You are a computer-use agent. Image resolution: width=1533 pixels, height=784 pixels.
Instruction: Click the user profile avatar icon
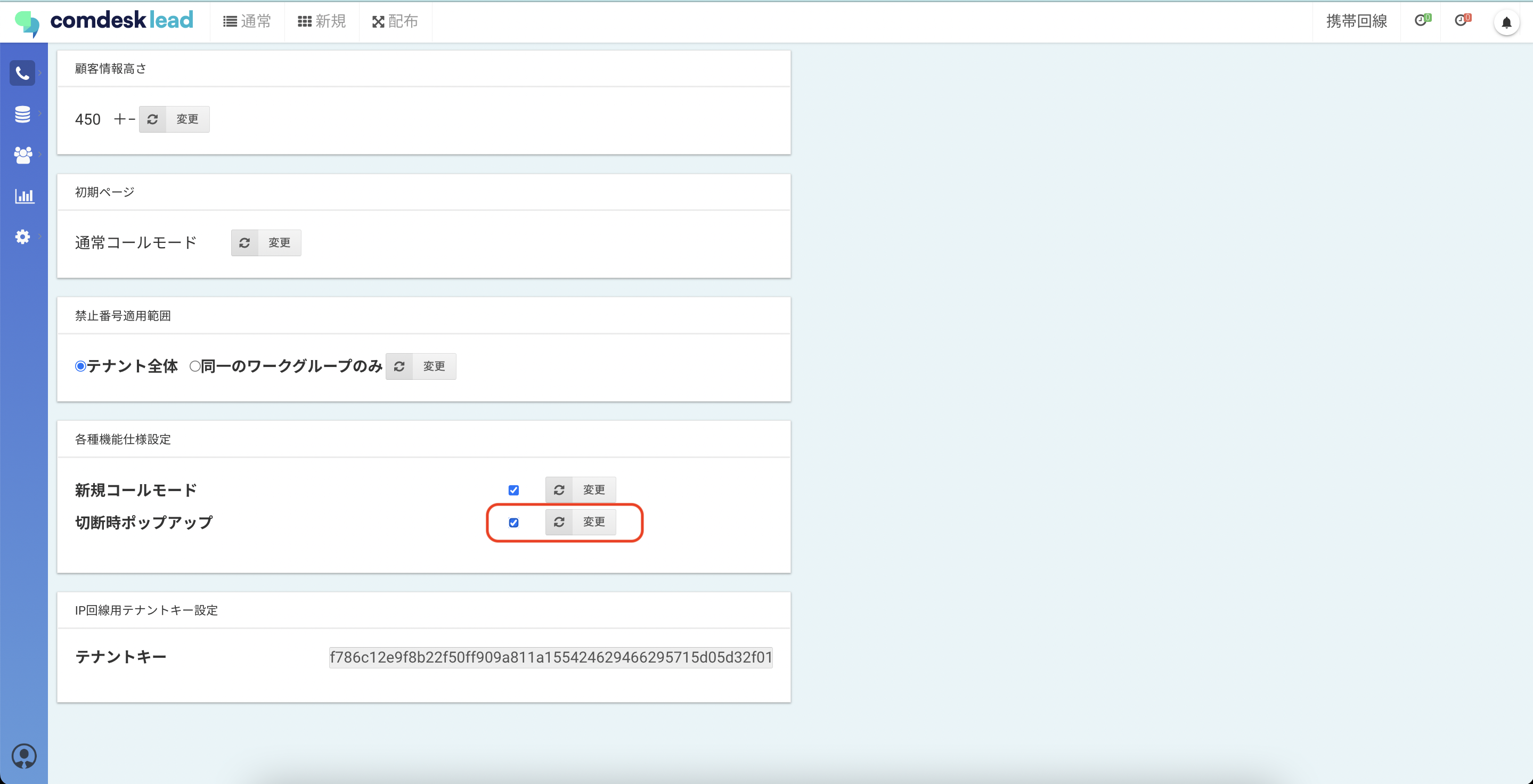tap(24, 756)
